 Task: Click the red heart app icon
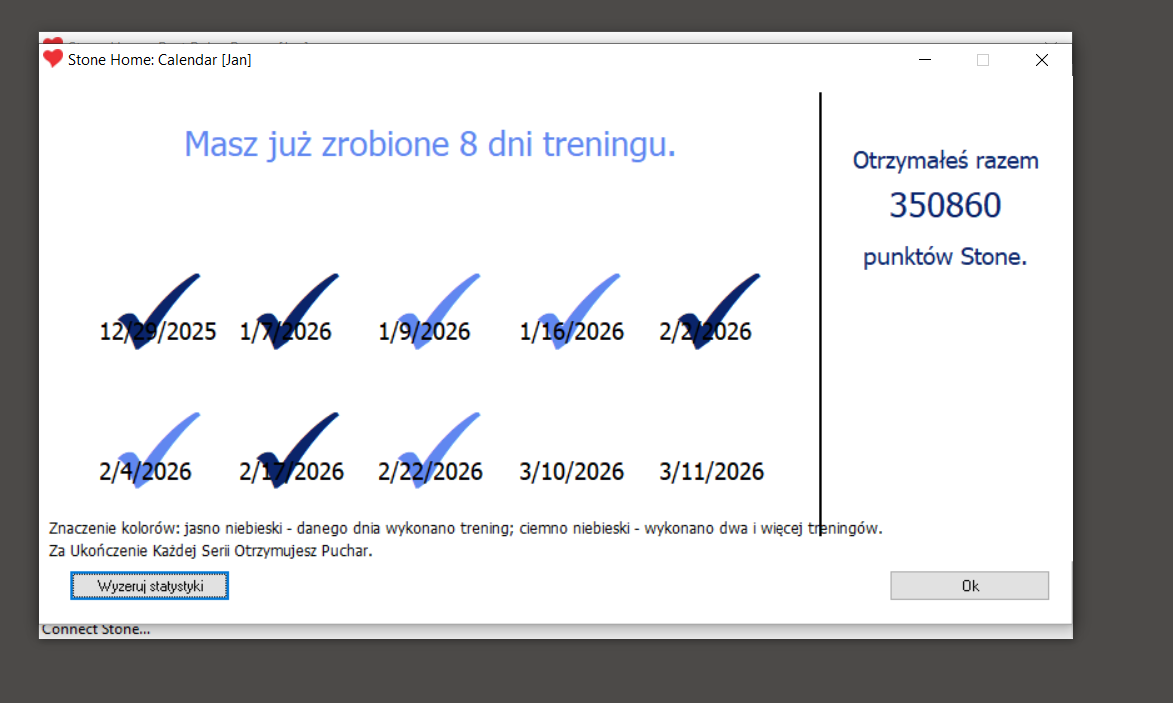(53, 60)
